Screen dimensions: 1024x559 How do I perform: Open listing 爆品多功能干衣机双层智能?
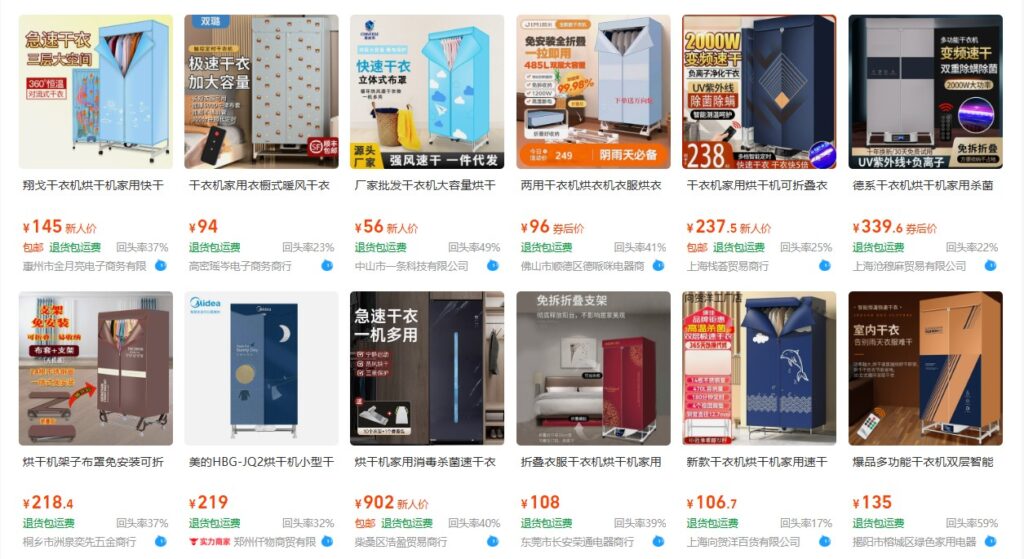pos(922,462)
